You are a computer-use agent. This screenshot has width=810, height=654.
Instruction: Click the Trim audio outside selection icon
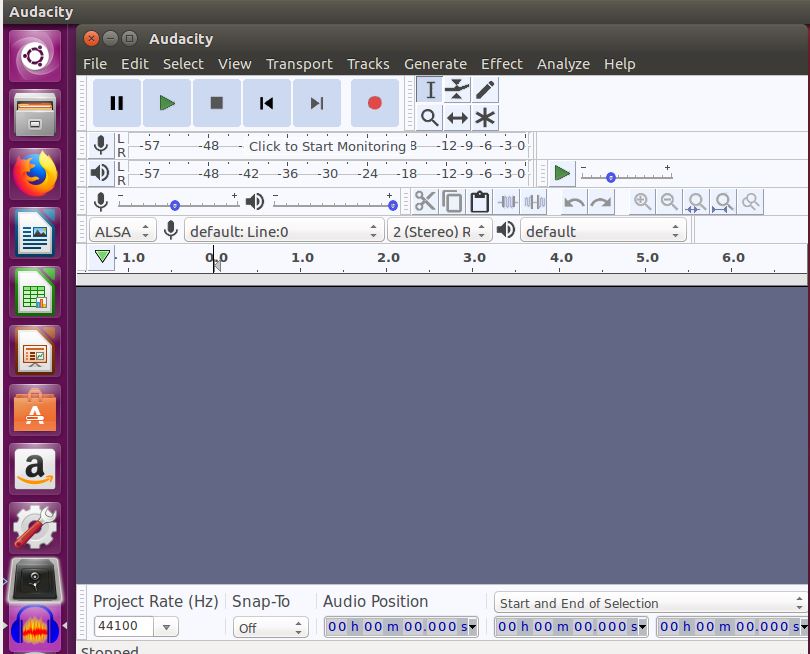(x=509, y=201)
